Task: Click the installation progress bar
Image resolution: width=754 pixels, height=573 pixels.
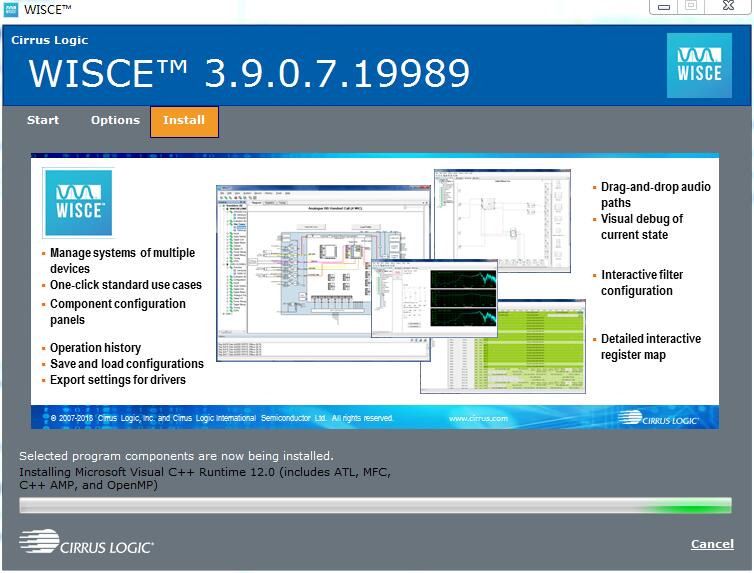Action: (x=375, y=506)
